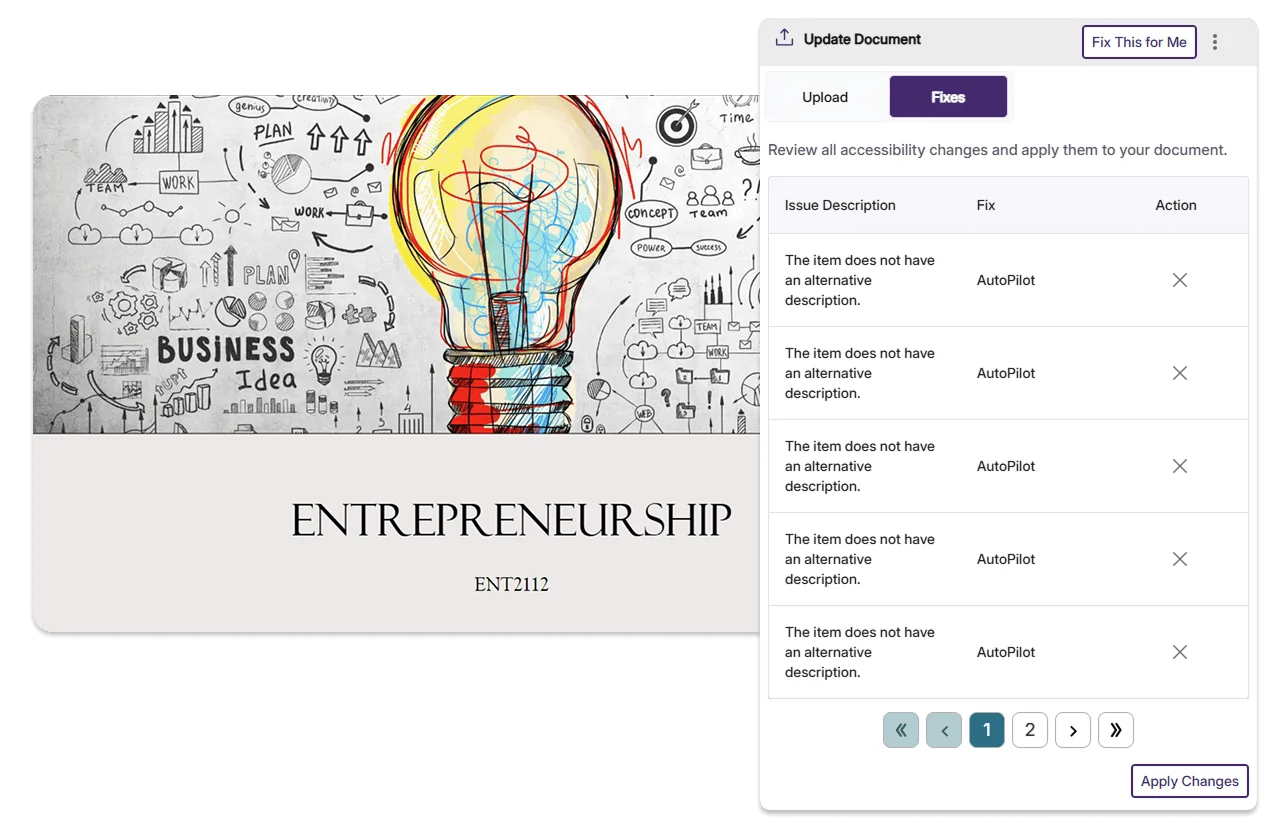The width and height of the screenshot is (1280, 830).
Task: Select page 2 in the pagination
Action: 1030,730
